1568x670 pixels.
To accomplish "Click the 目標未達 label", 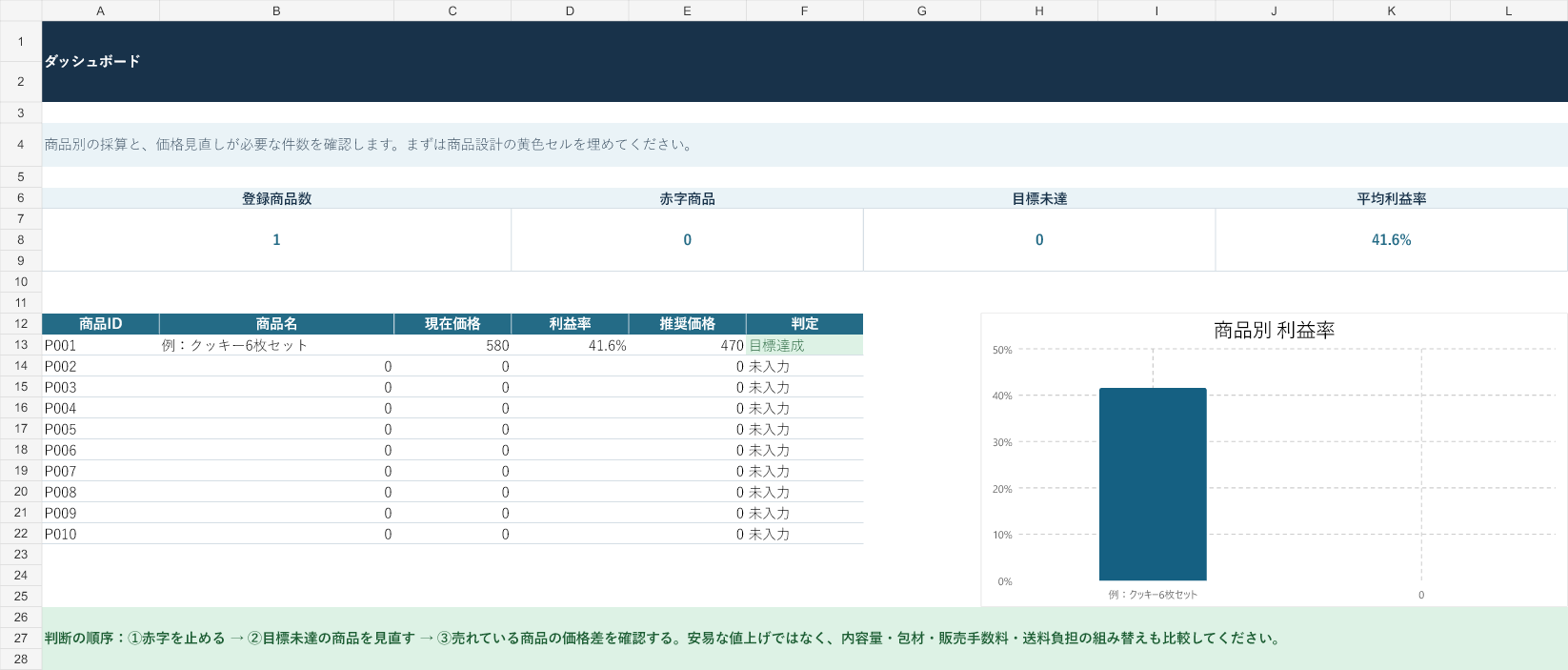I will pos(1039,198).
